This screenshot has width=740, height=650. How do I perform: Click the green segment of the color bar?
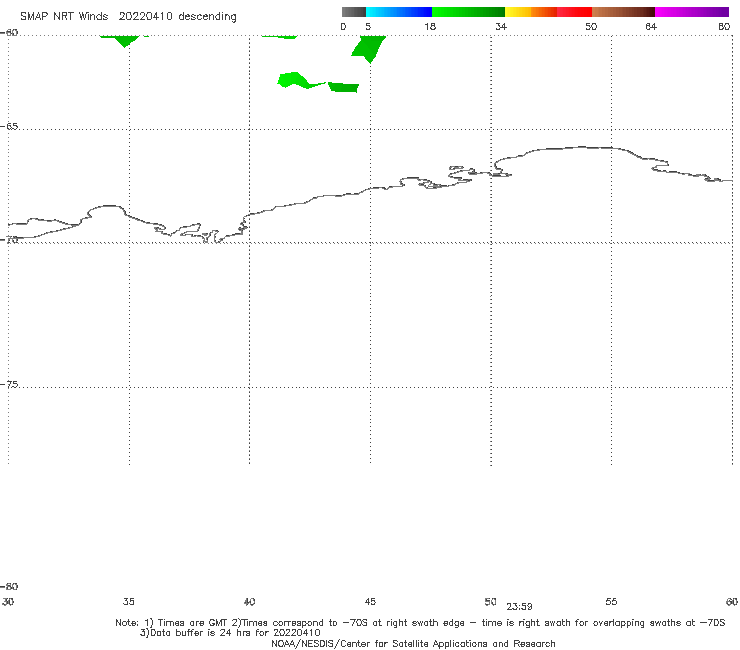click(468, 12)
